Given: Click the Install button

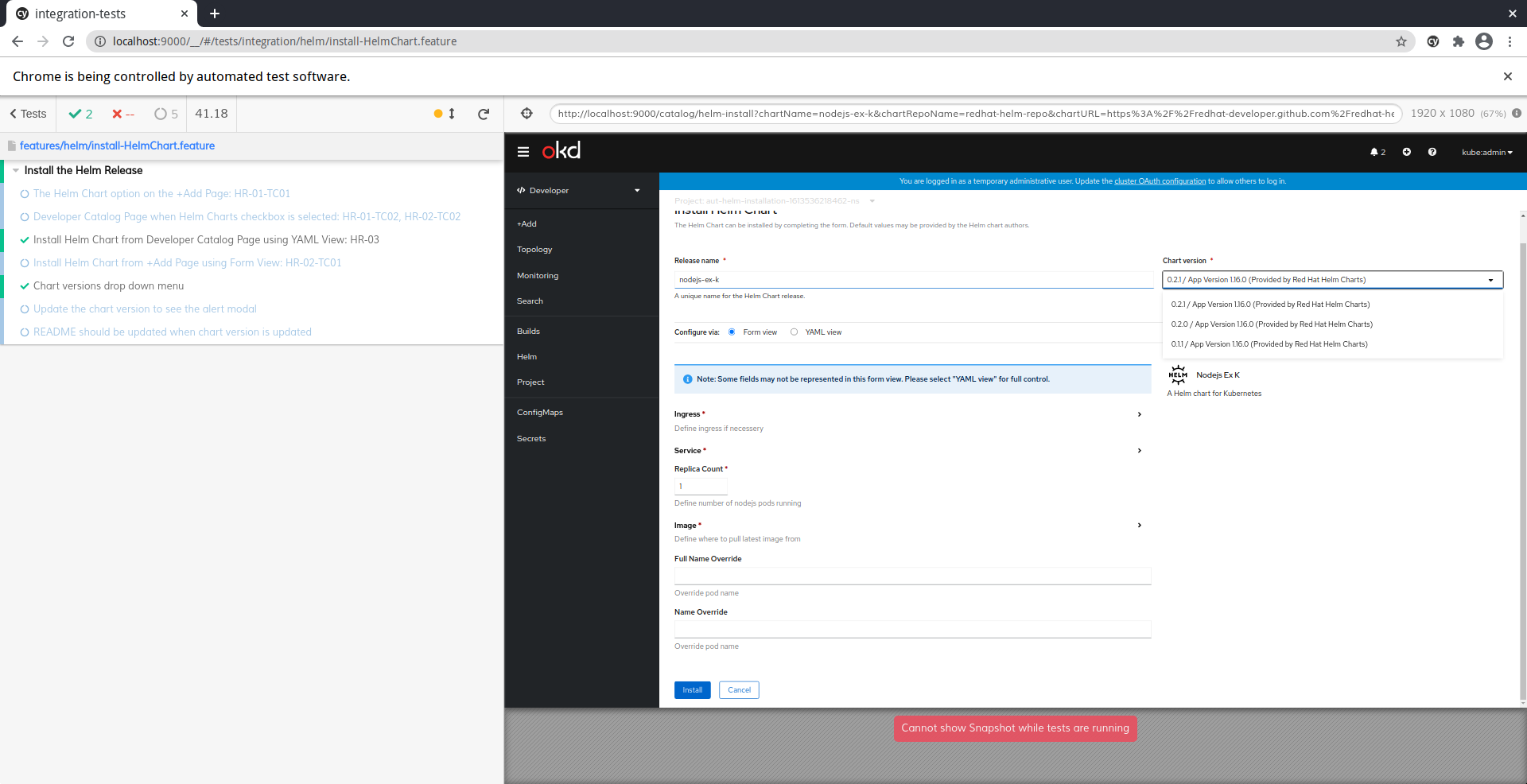Looking at the screenshot, I should [691, 689].
